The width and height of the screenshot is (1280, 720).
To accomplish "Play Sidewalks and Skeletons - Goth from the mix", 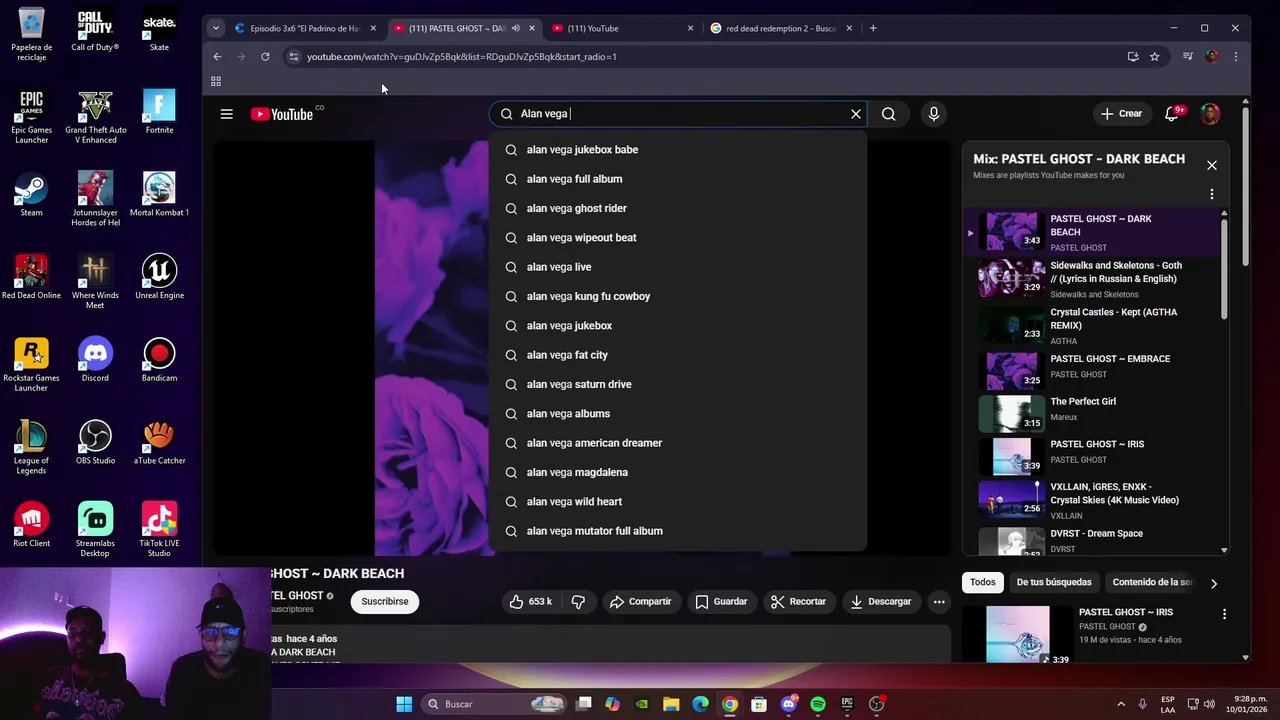I will [x=1092, y=279].
